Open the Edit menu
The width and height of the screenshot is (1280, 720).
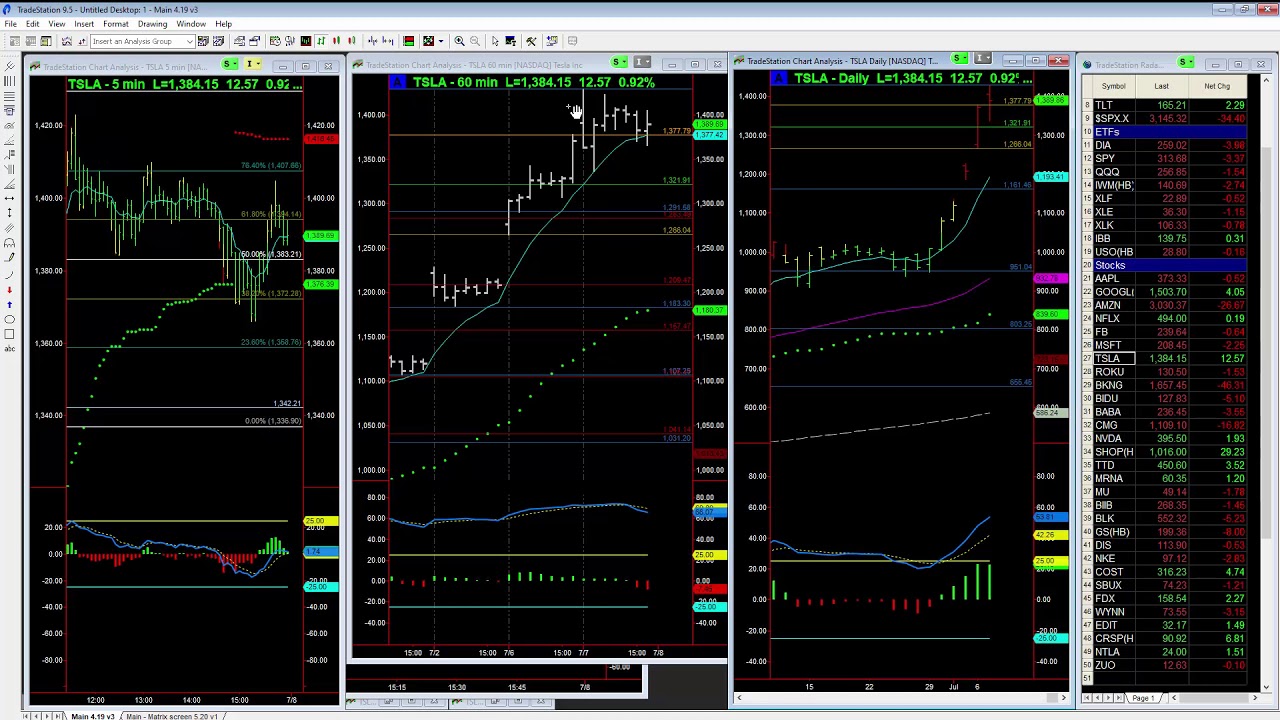point(33,24)
